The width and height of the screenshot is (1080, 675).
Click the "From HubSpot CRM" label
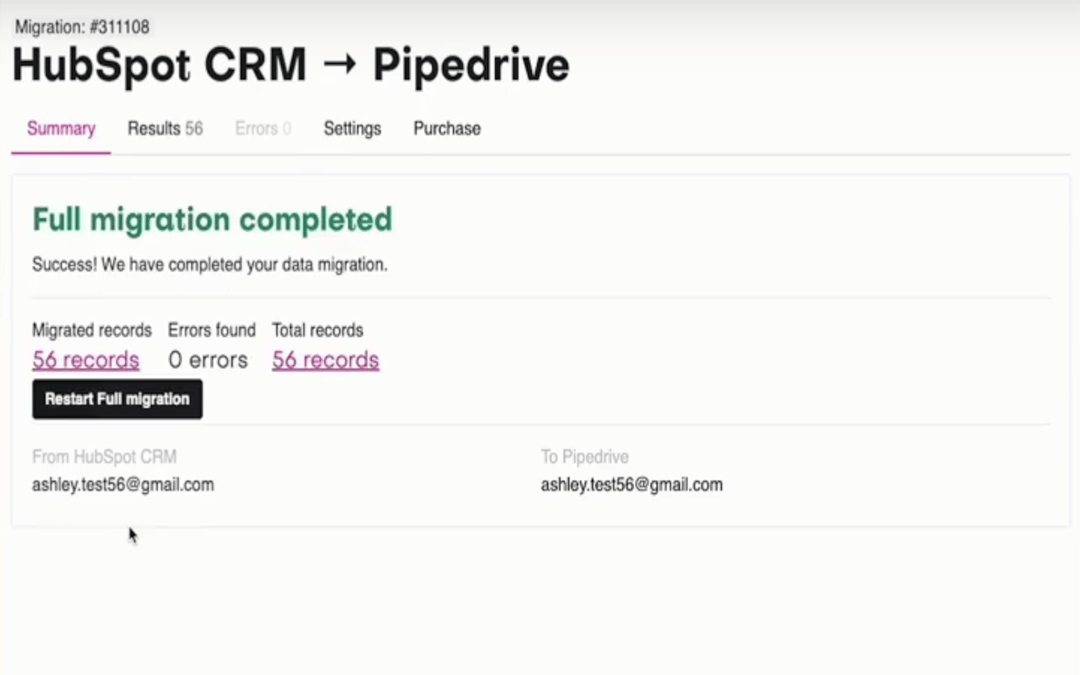tap(105, 456)
